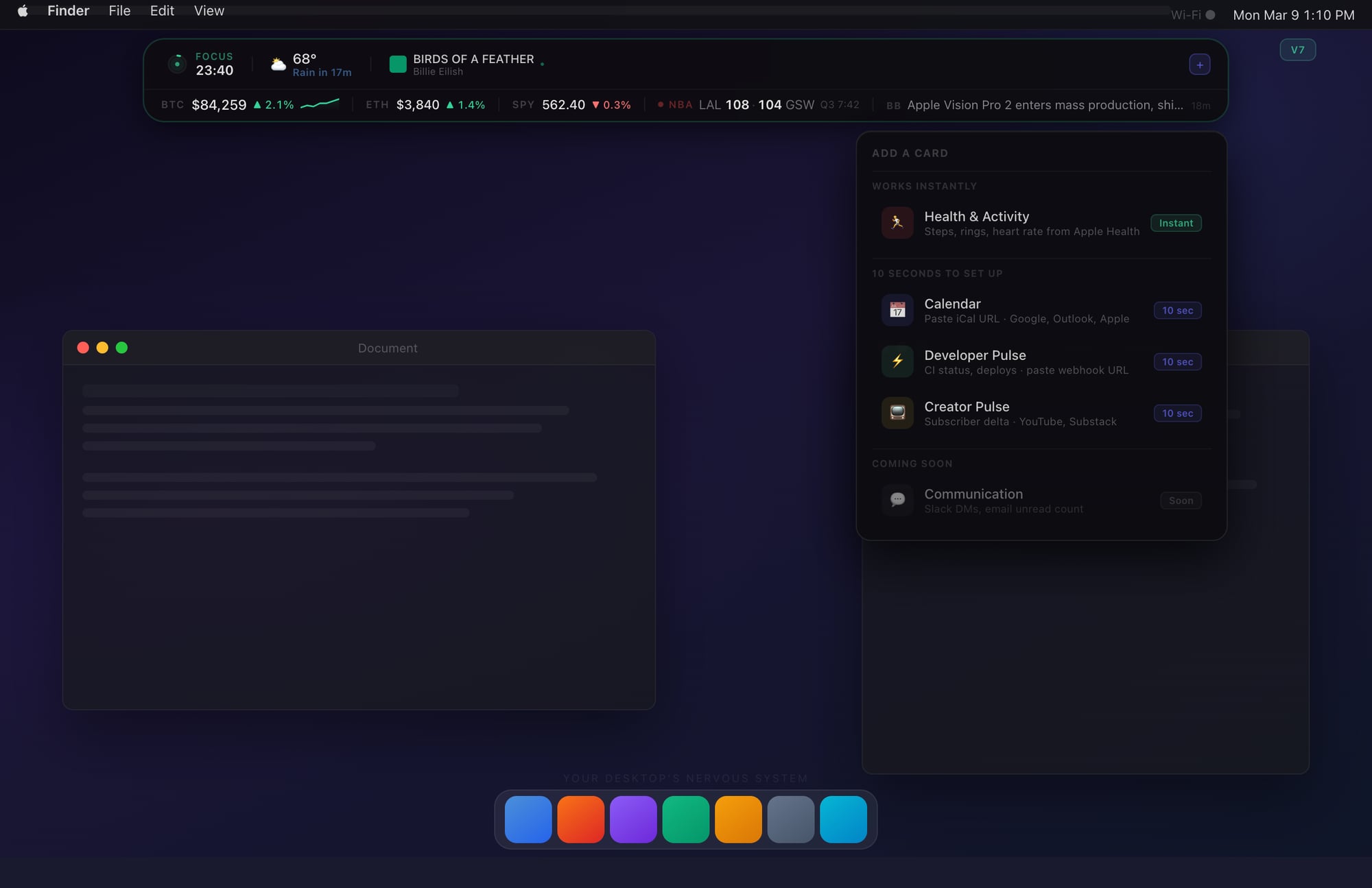Screen dimensions: 1372x888
Task: Click the Wi-Fi status in the menu bar
Action: [x=1192, y=15]
